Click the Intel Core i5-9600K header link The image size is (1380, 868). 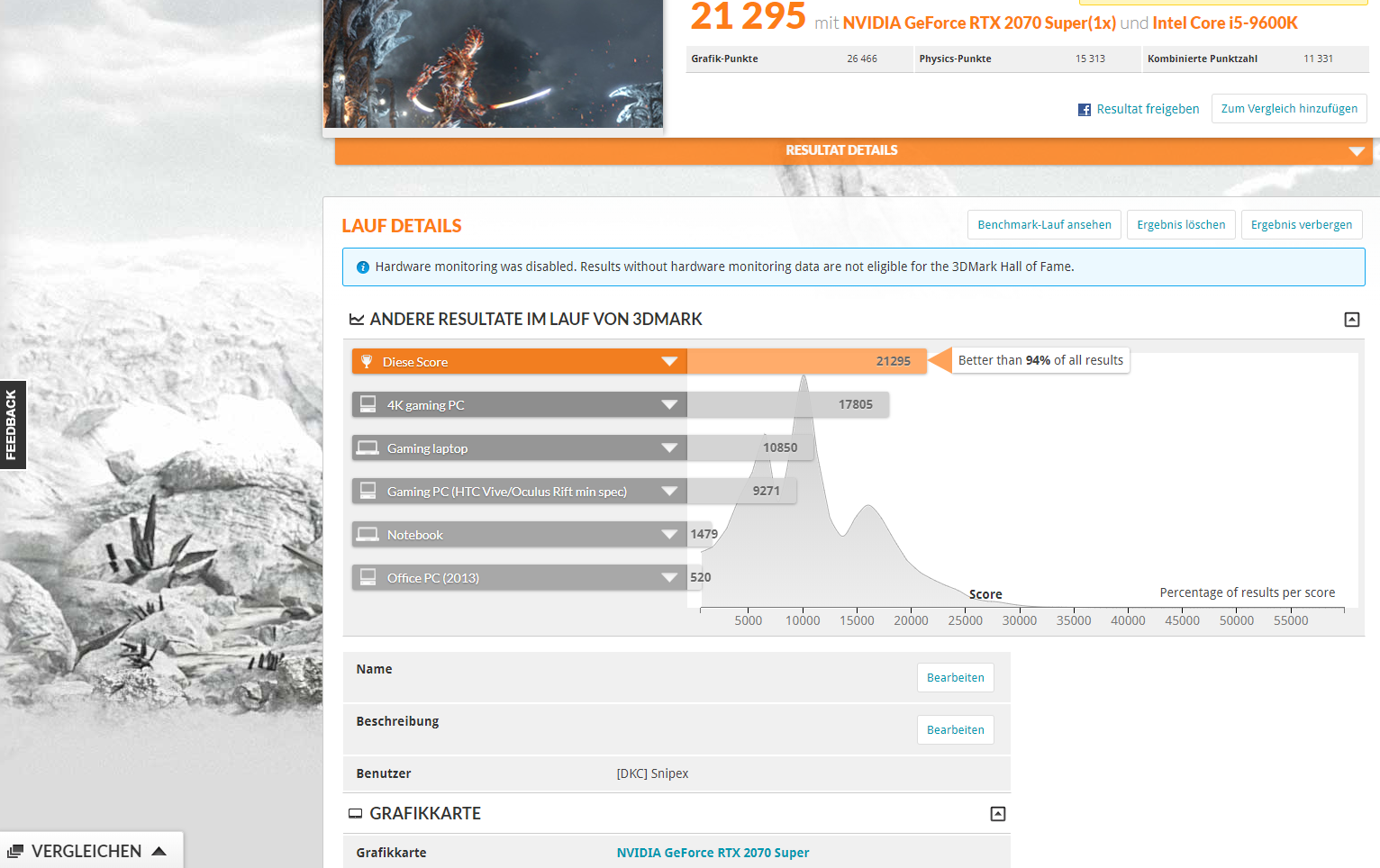click(x=1225, y=23)
